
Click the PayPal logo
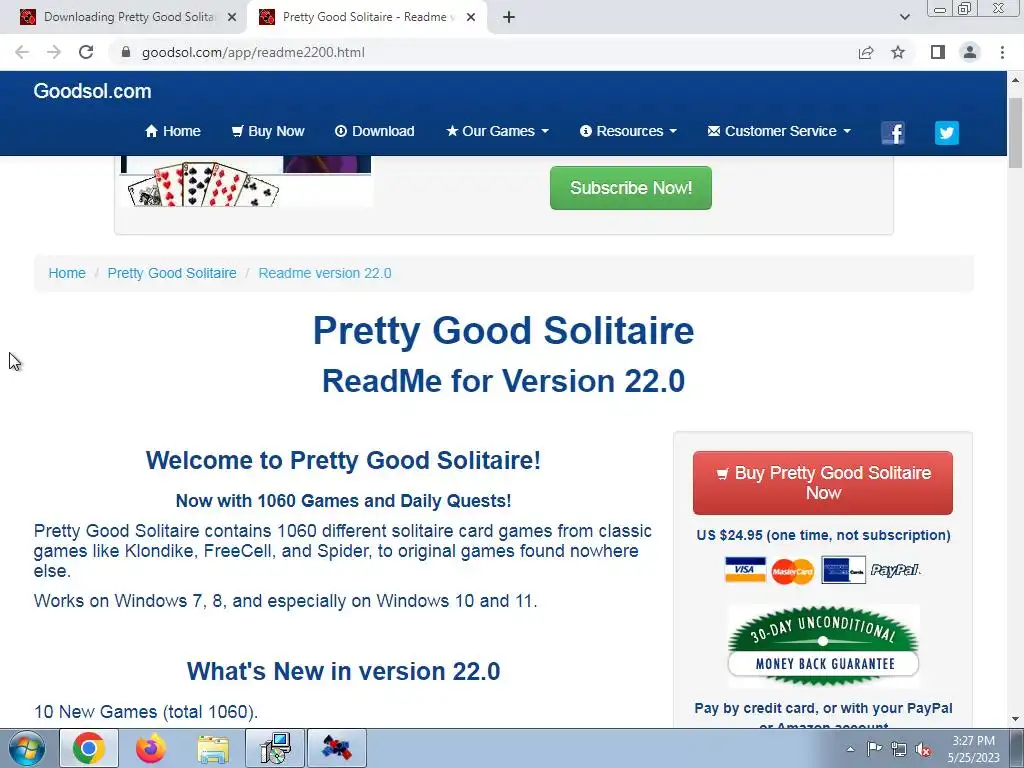[x=895, y=570]
